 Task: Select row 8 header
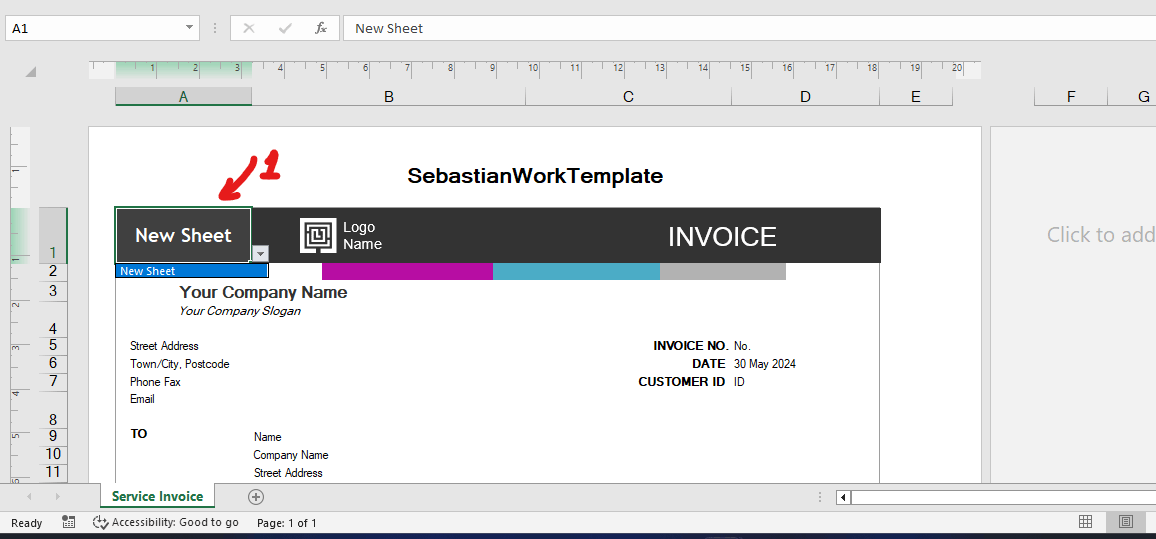click(53, 410)
